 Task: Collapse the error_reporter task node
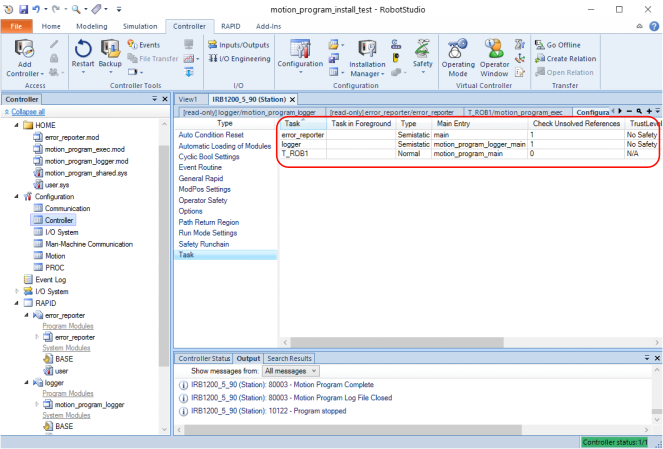click(27, 315)
